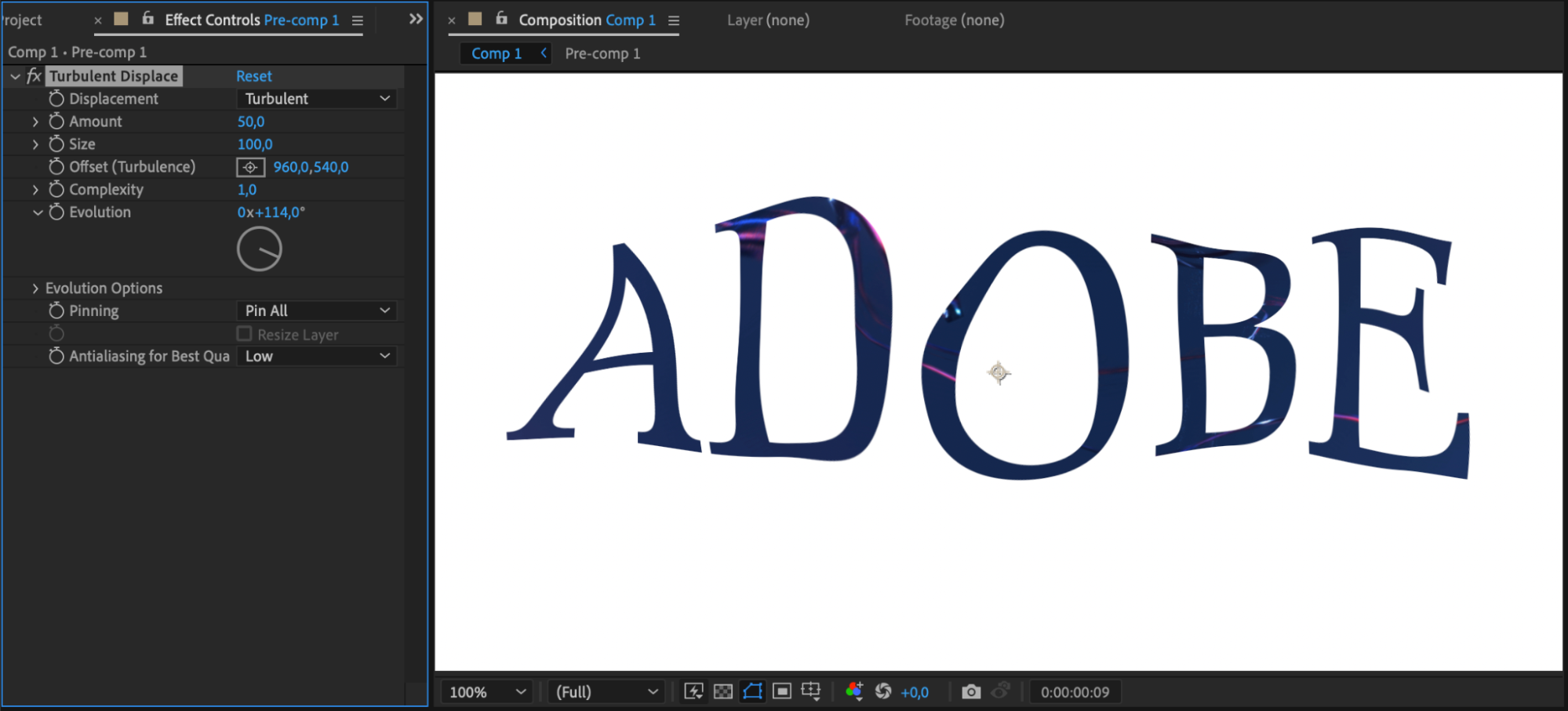Open the Pre-comp 1 breadcrumb tab
Screen dimensions: 1568x711
click(602, 53)
